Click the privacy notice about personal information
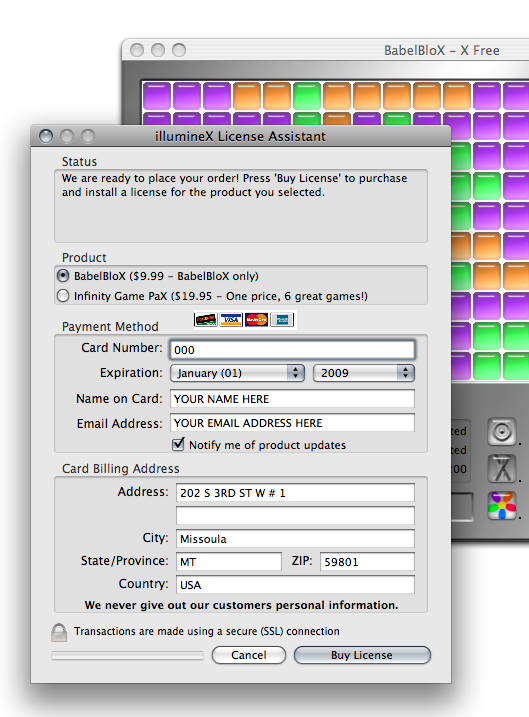The height and width of the screenshot is (717, 529). (241, 605)
